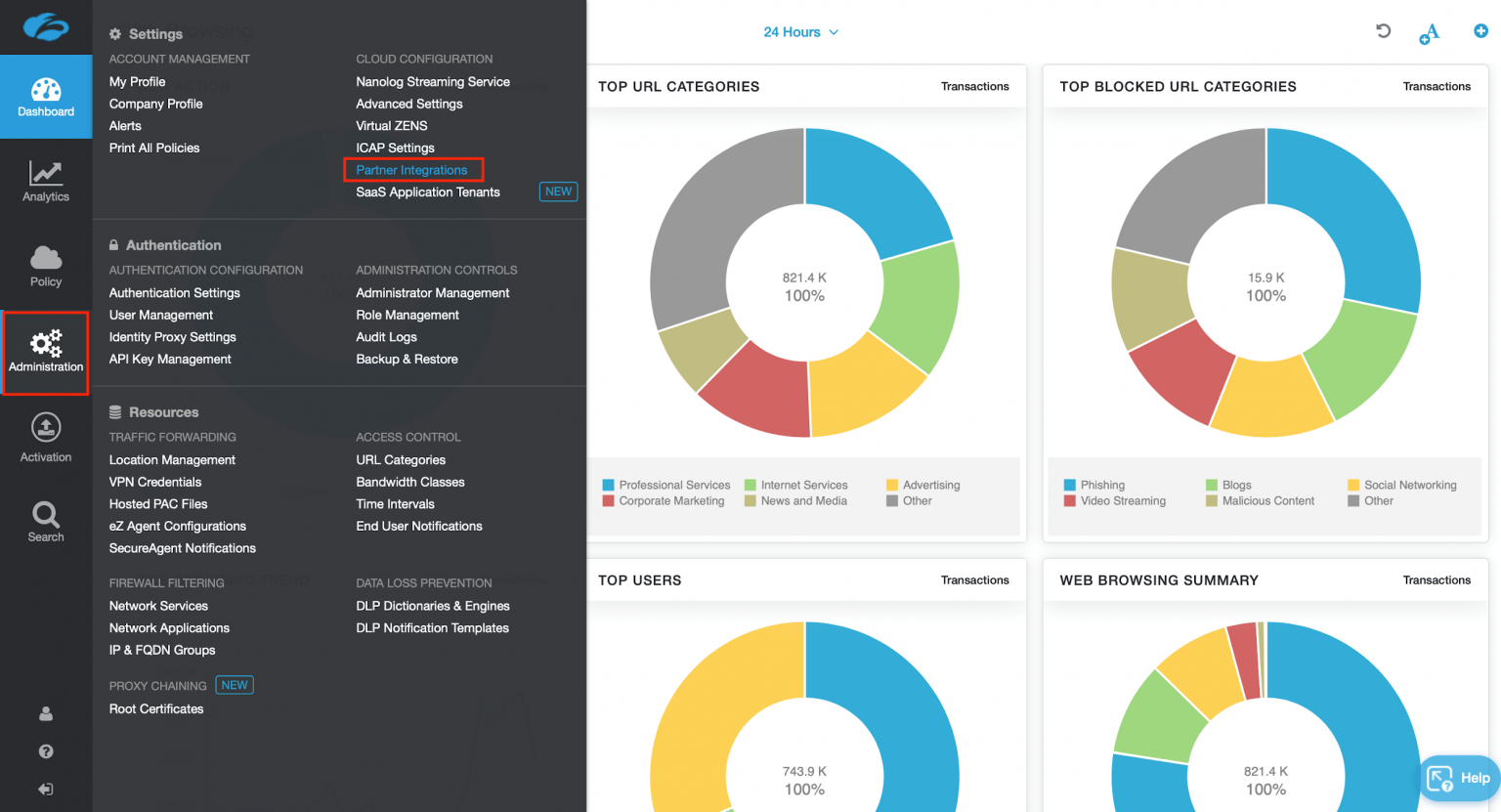Open the Dashboard section
The height and width of the screenshot is (812, 1501).
[x=45, y=97]
